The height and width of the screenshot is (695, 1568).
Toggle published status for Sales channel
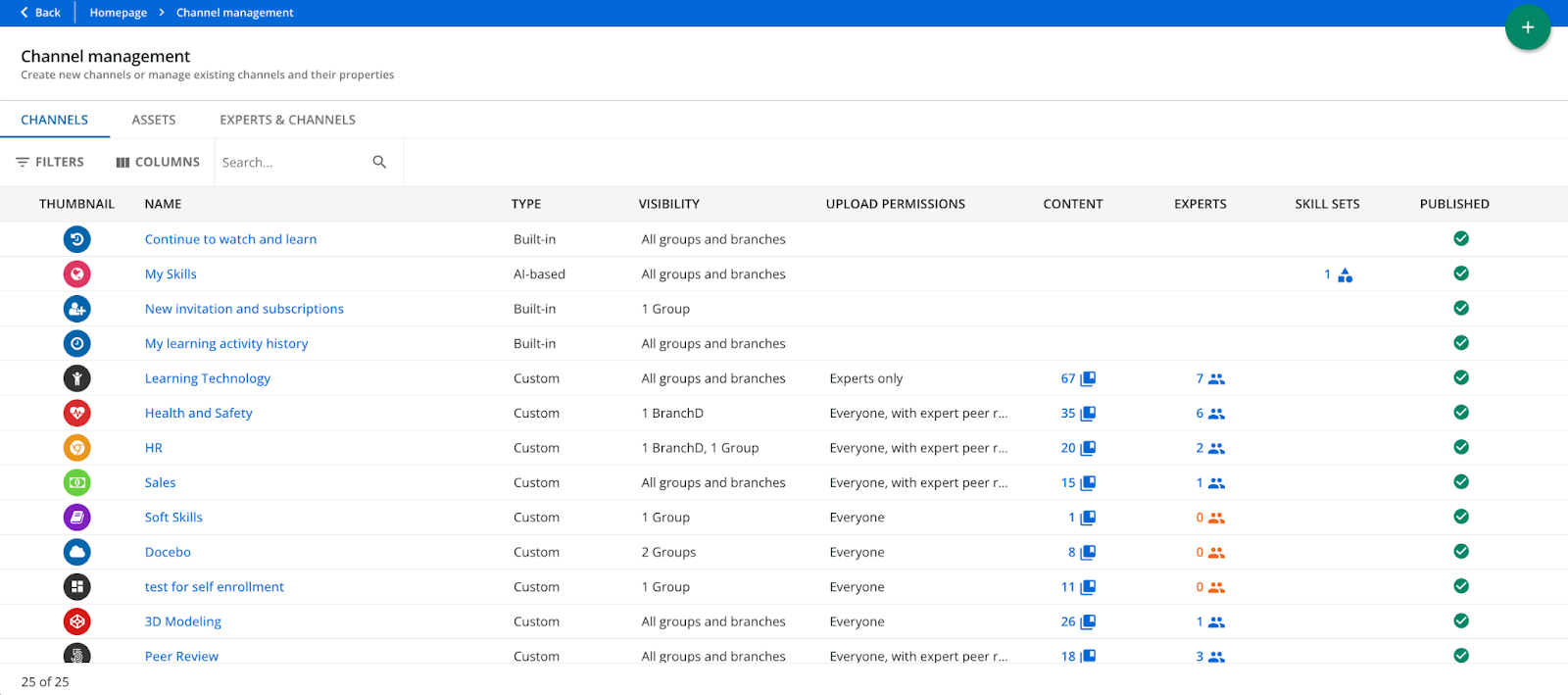[1460, 482]
